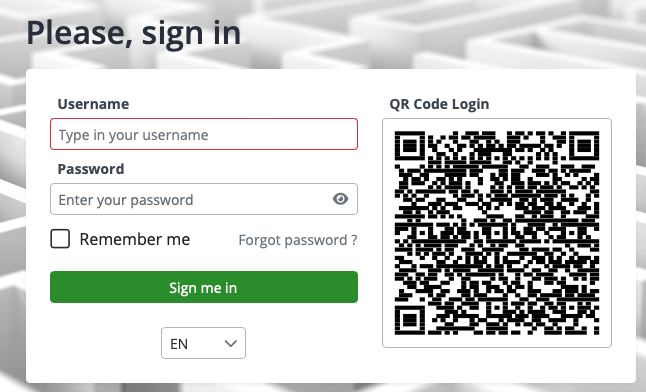The width and height of the screenshot is (646, 392).
Task: Click the QR code's bottom-left finder square
Action: tap(410, 320)
